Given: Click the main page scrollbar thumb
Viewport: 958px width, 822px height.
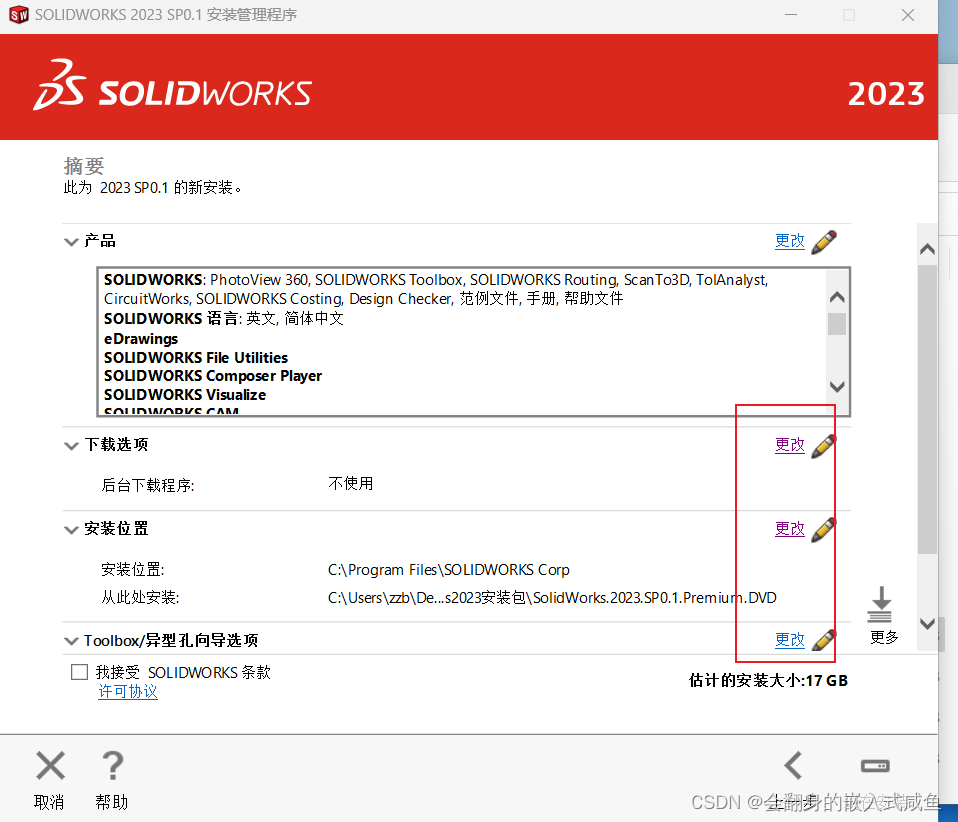Looking at the screenshot, I should tap(927, 409).
